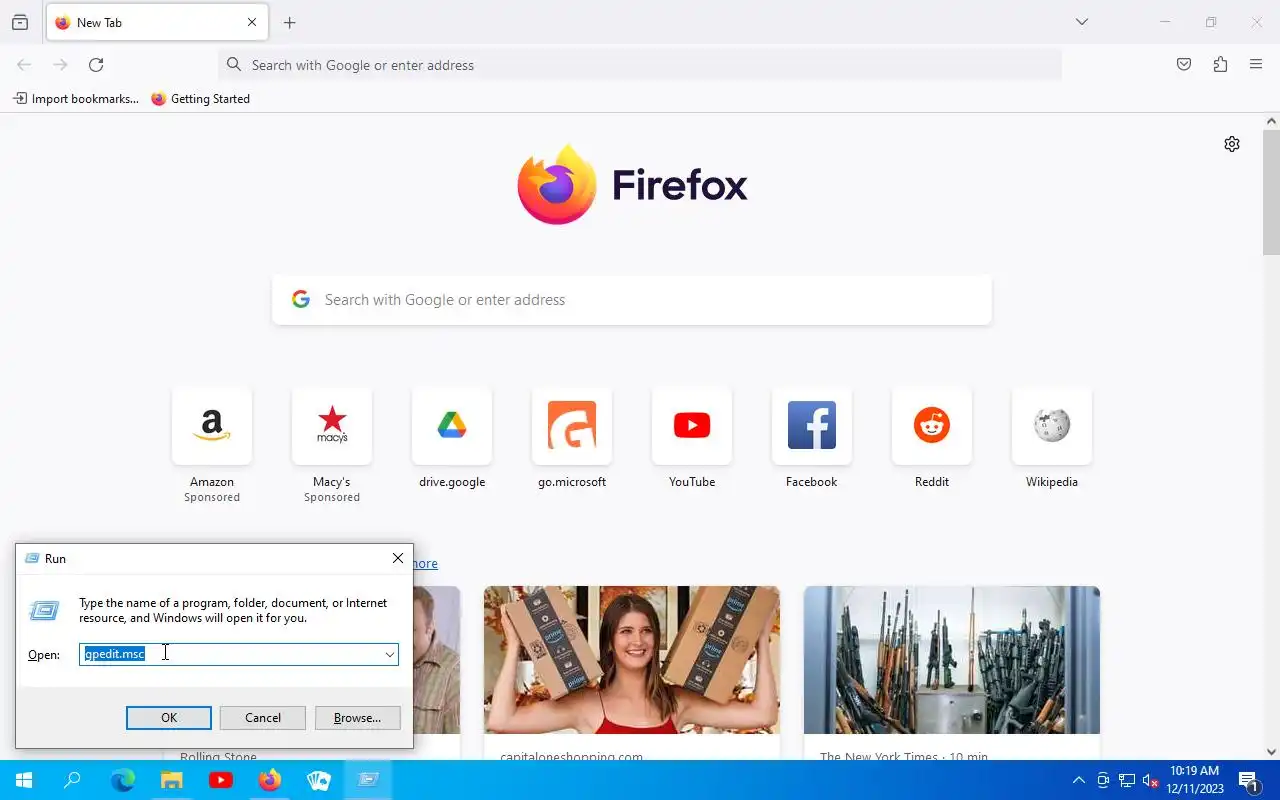Personalize new tab with gear icon

coord(1232,144)
